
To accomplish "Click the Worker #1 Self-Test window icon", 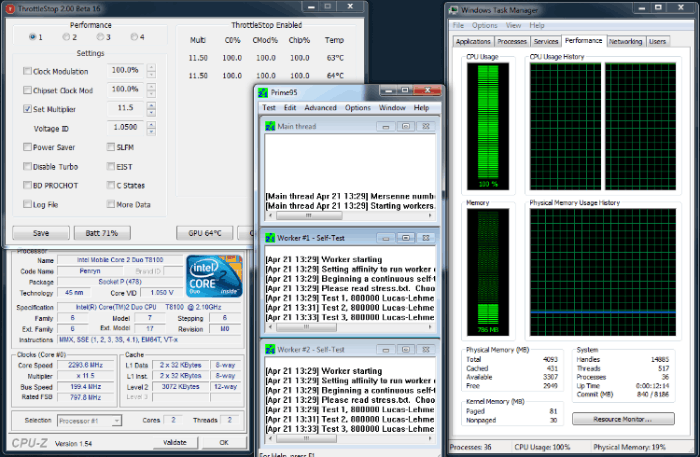I will (270, 238).
